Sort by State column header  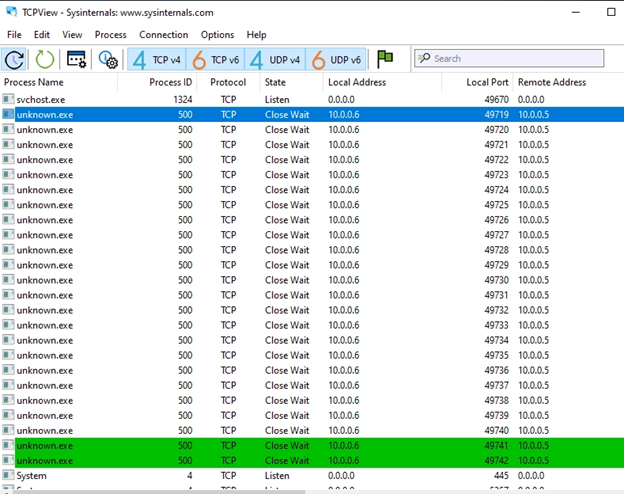coord(292,82)
